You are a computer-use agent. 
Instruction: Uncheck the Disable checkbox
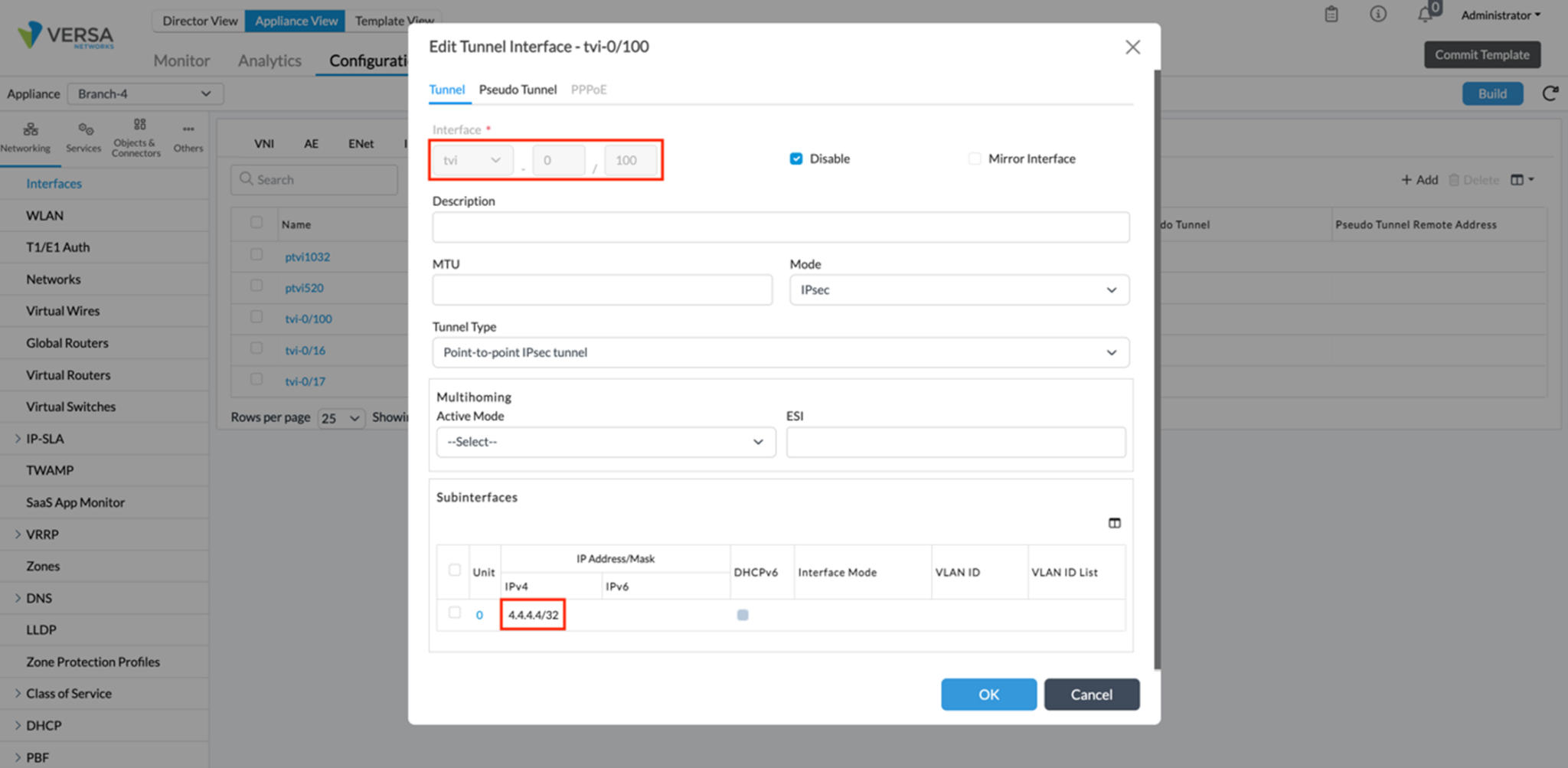[x=795, y=159]
